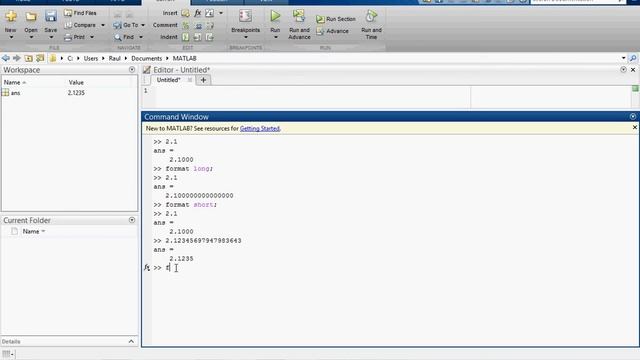Viewport: 640px width, 360px height.
Task: Click the Raul path segment
Action: pyautogui.click(x=115, y=58)
